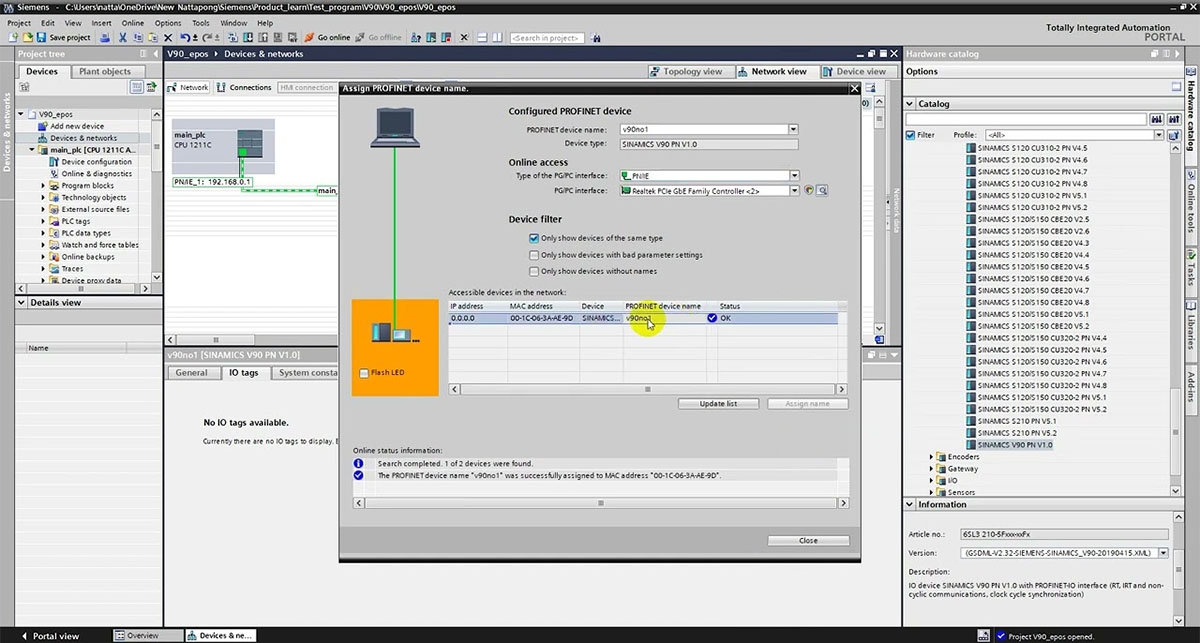Open project using the folder toolbar icon
Image resolution: width=1200 pixels, height=643 pixels.
pos(27,37)
